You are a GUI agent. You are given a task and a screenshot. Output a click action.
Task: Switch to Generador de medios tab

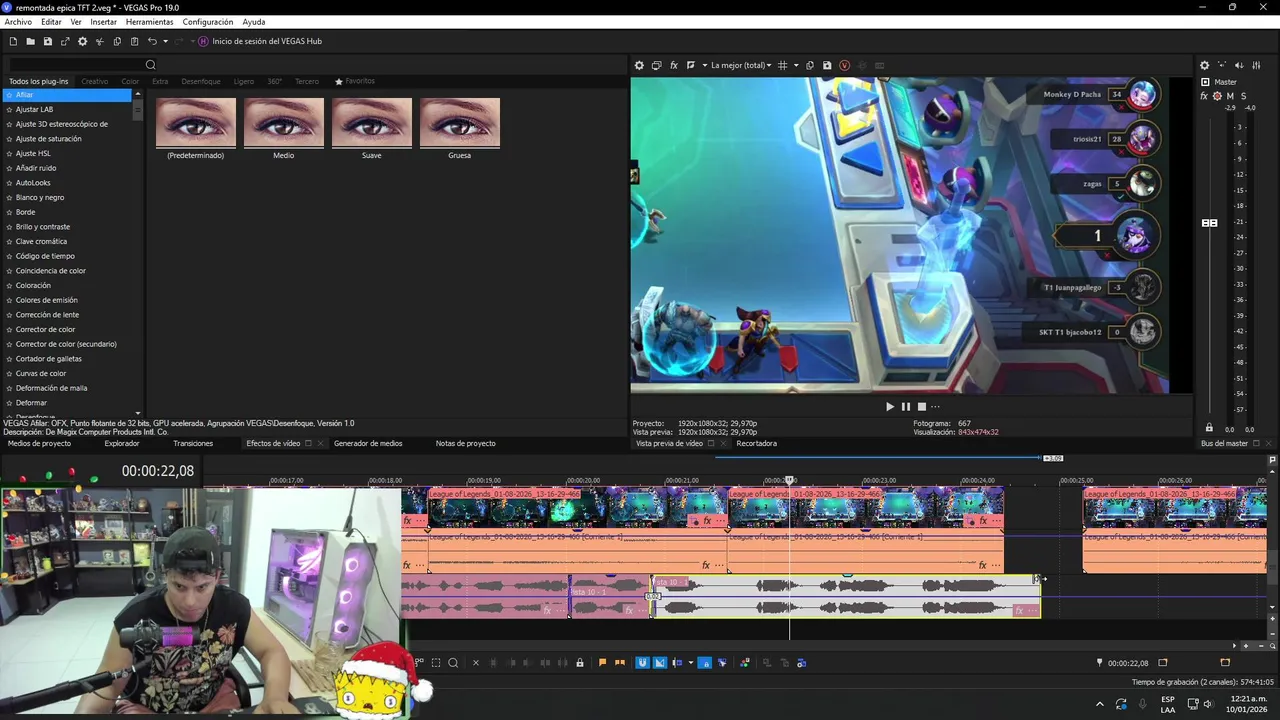click(368, 443)
